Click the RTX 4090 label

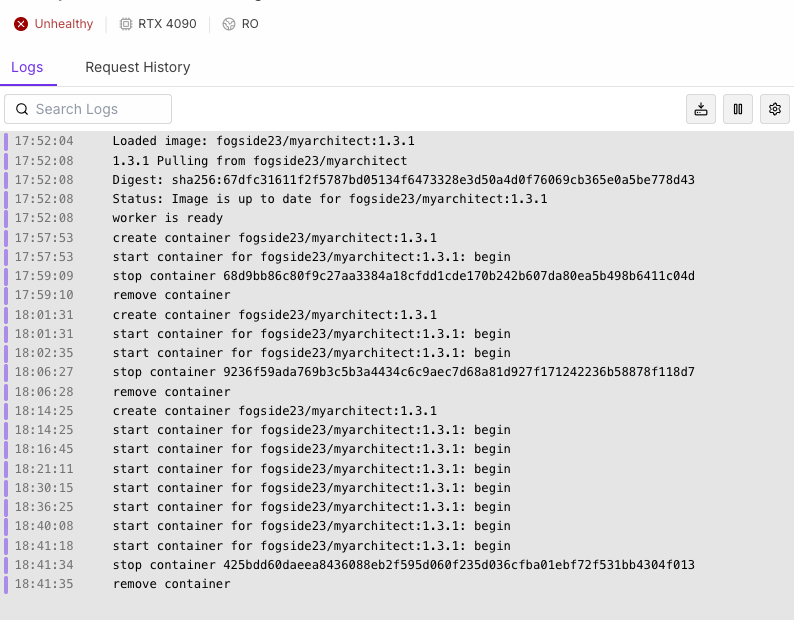point(167,24)
